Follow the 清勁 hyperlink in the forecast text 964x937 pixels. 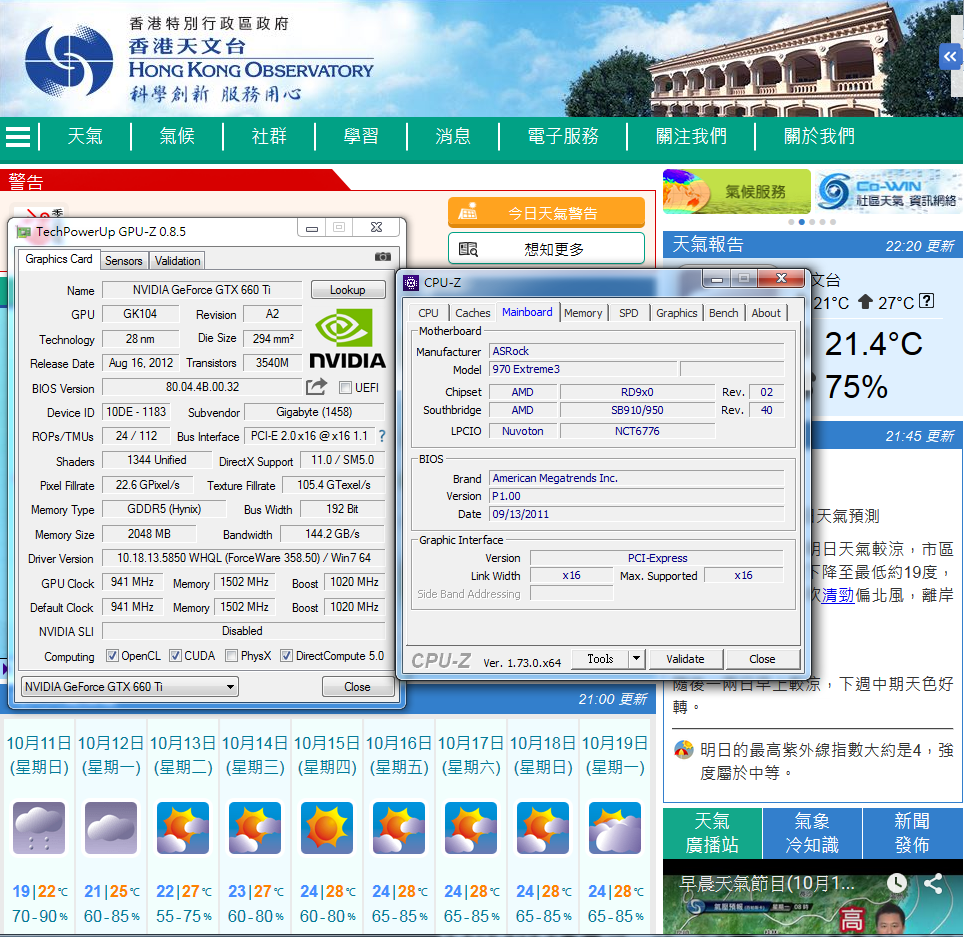click(x=838, y=595)
